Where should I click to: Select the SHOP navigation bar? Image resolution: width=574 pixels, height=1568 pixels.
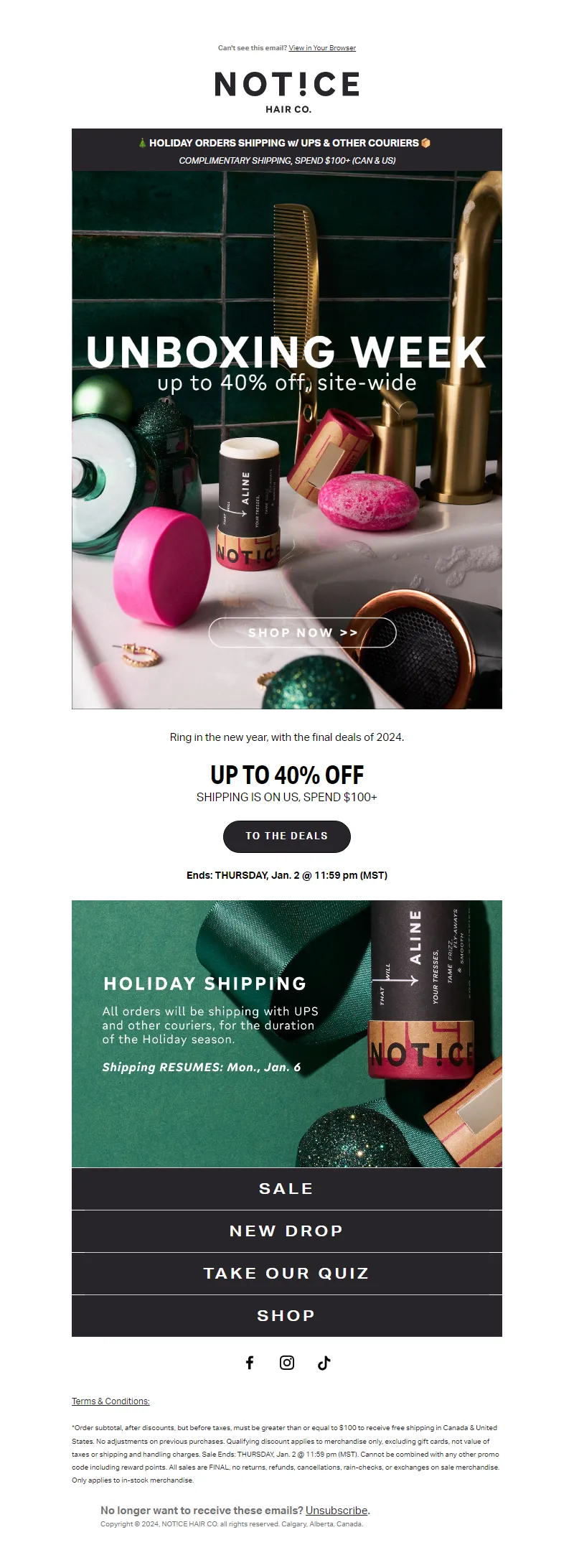pos(287,1316)
